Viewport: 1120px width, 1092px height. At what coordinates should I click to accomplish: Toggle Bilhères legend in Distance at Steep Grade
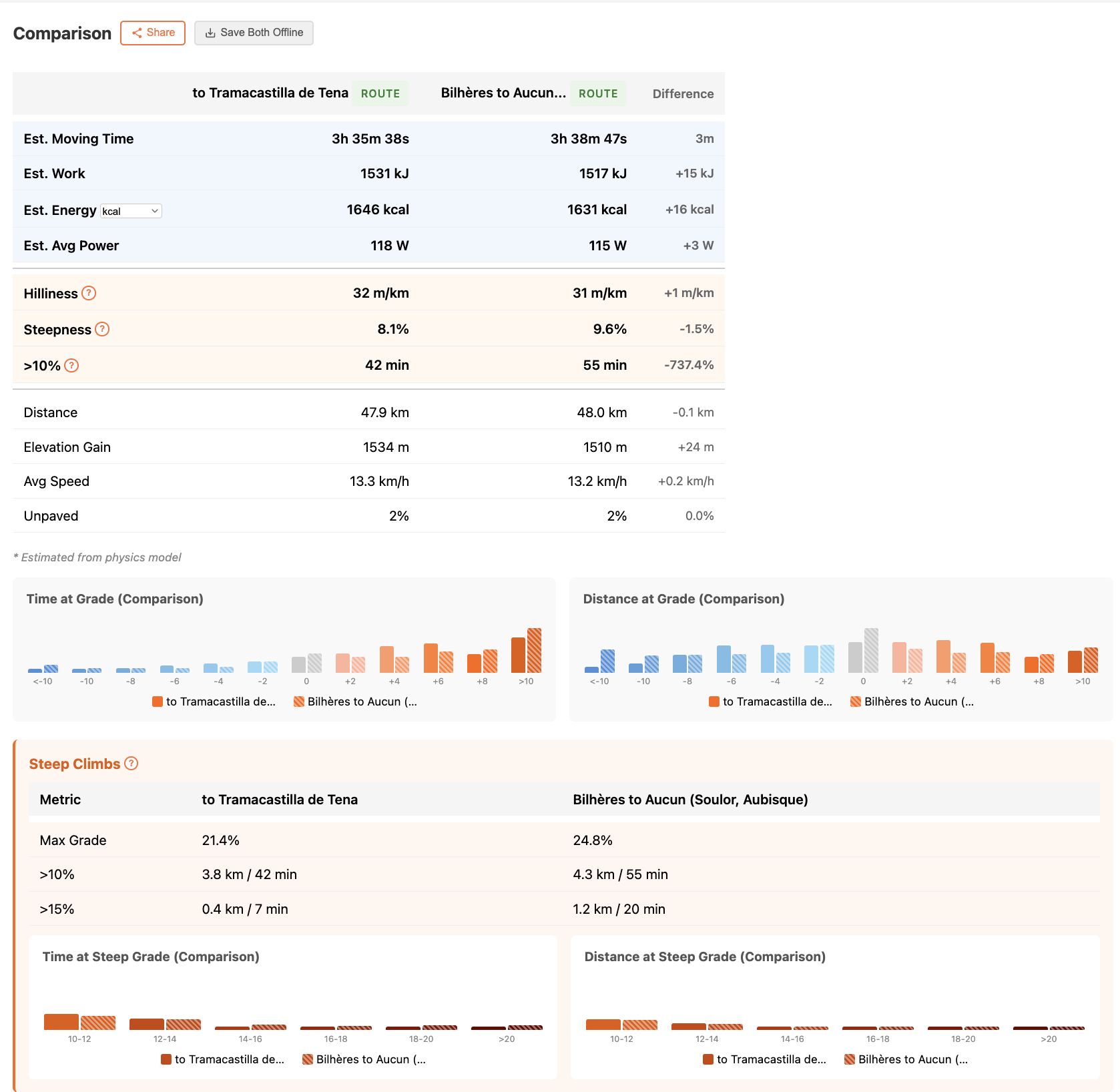pyautogui.click(x=906, y=1059)
